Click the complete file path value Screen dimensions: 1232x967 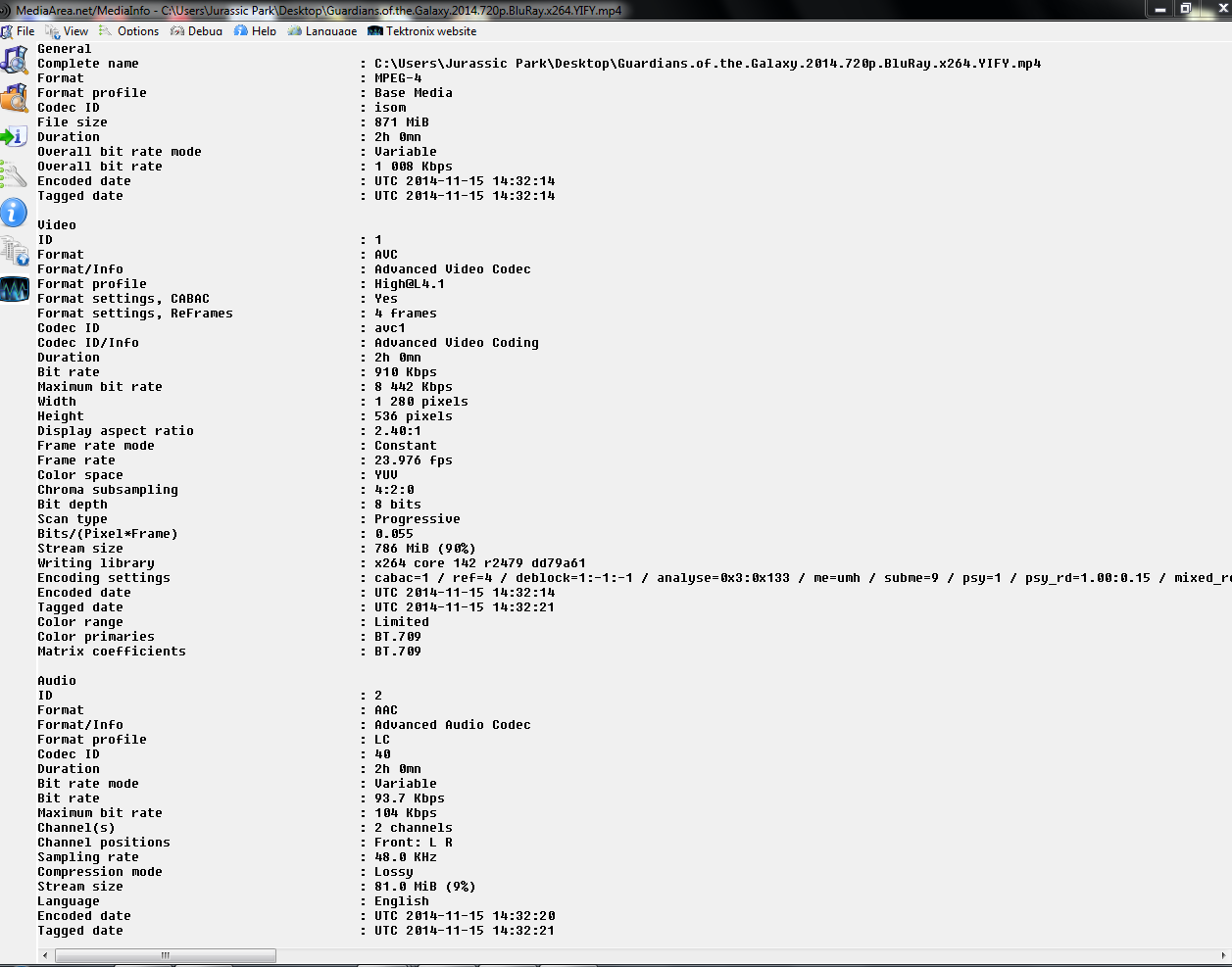click(x=708, y=64)
